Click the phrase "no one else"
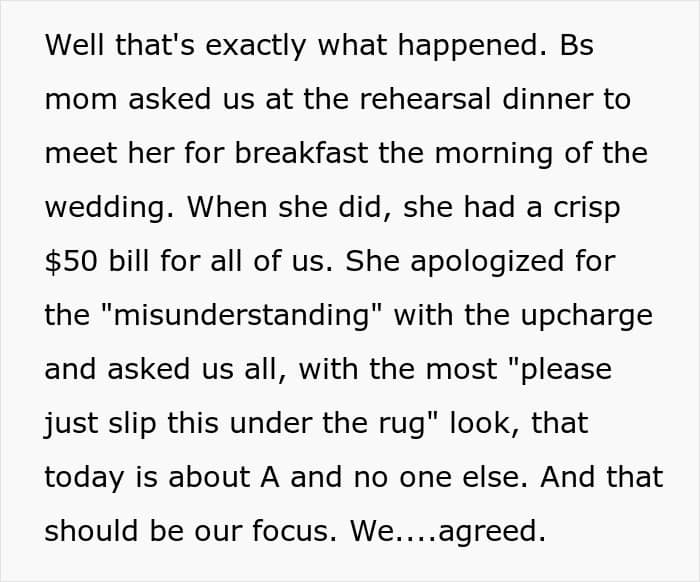The height and width of the screenshot is (582, 700). pyautogui.click(x=437, y=477)
